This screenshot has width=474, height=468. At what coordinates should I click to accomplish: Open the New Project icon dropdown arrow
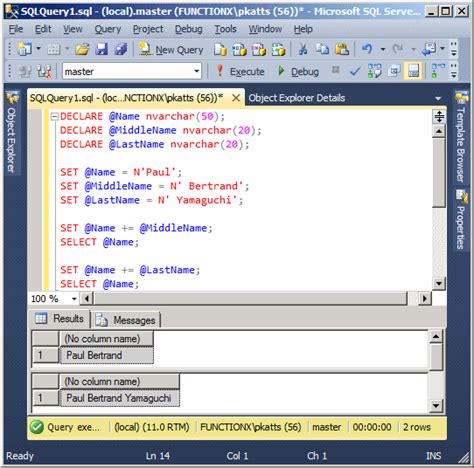(x=39, y=49)
